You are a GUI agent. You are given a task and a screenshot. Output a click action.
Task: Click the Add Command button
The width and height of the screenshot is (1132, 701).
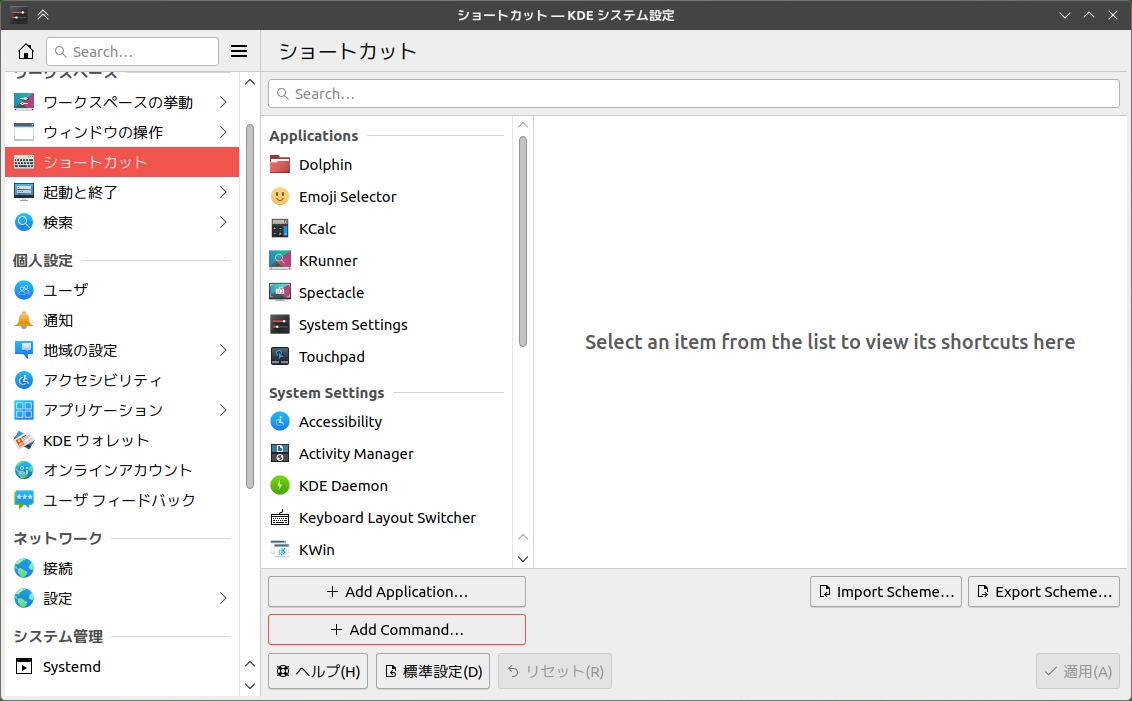click(x=397, y=630)
